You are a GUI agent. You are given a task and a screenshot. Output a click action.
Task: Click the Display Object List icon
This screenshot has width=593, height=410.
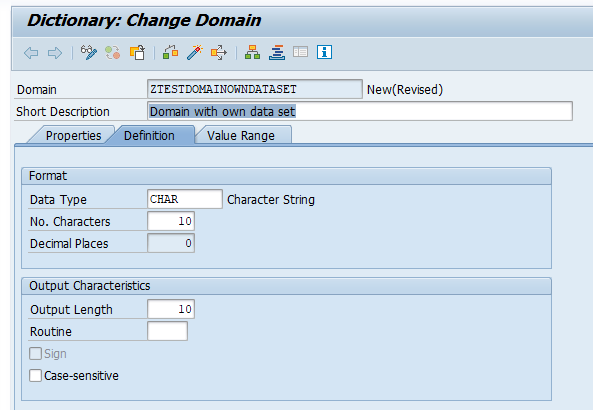pyautogui.click(x=277, y=52)
